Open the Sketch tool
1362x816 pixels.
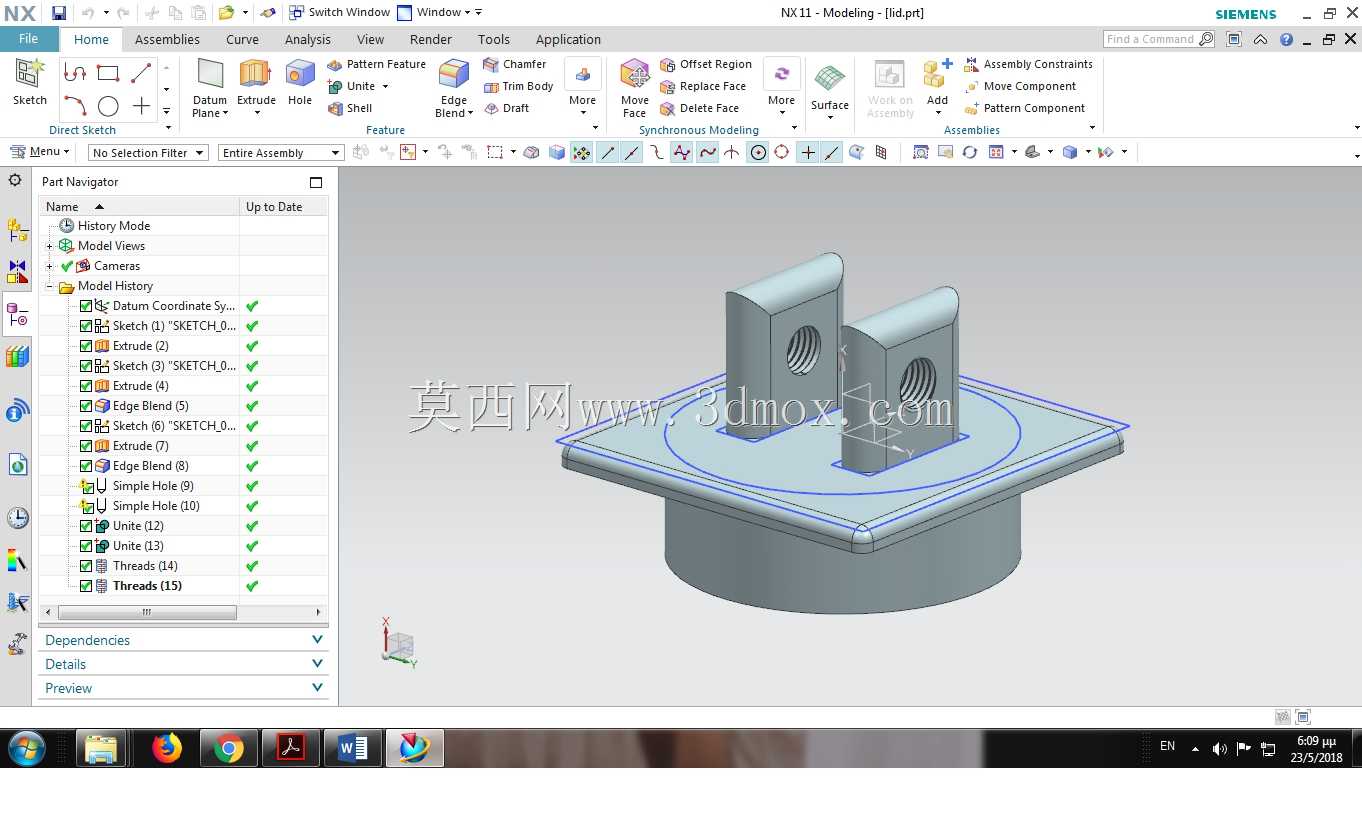[30, 82]
